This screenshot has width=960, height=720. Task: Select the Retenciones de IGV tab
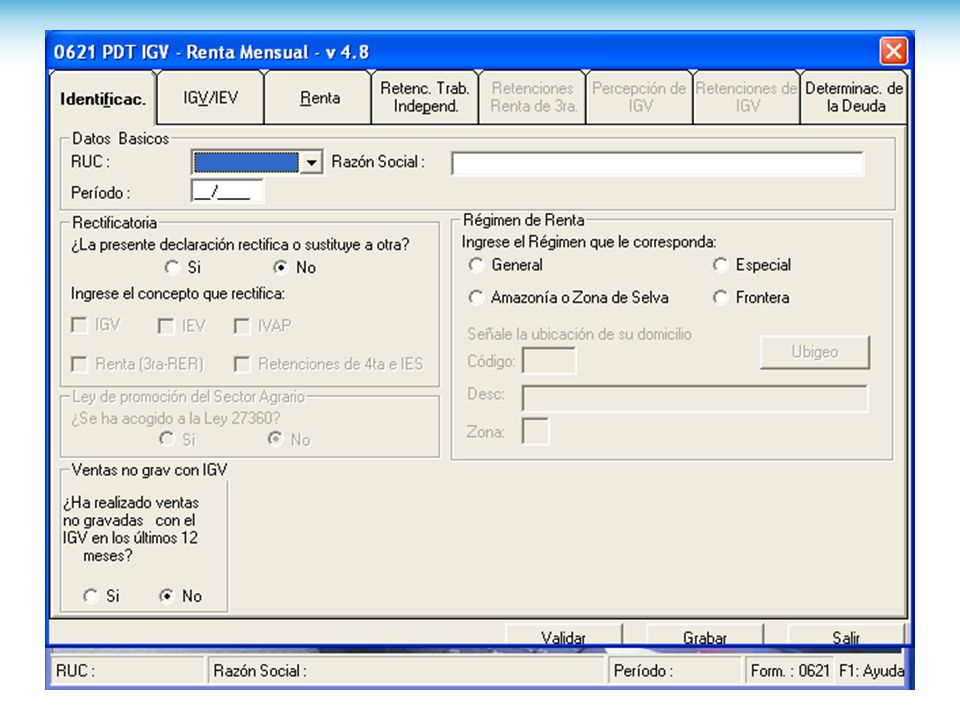(x=747, y=98)
